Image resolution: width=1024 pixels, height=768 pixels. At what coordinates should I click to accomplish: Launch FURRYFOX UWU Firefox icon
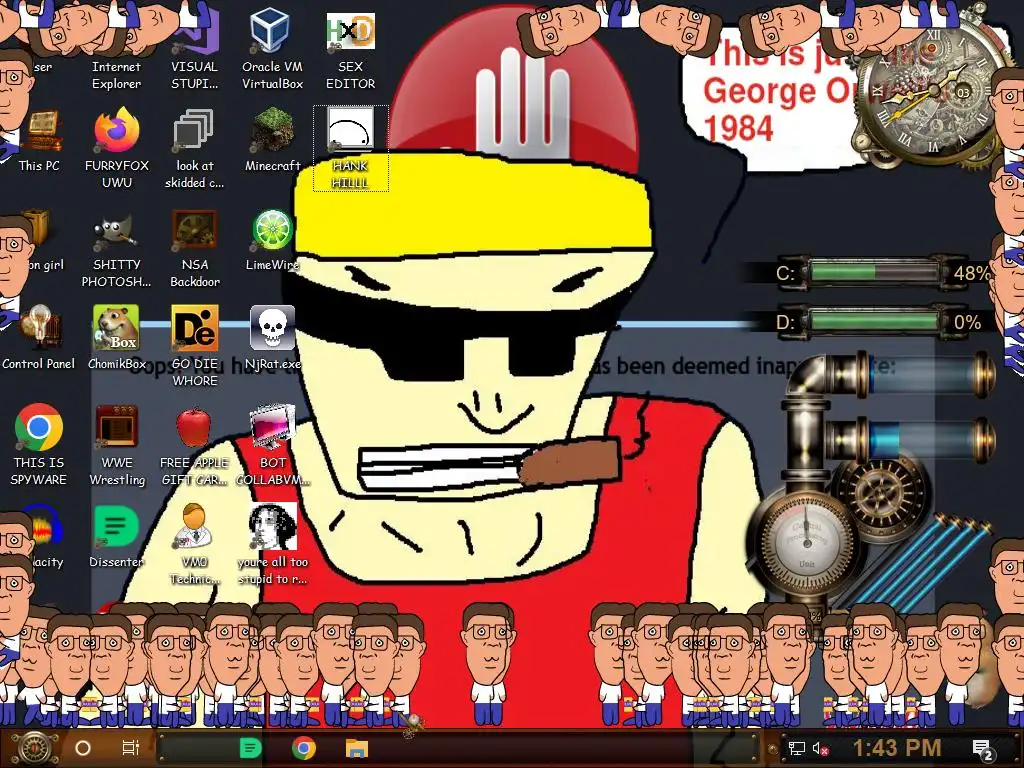point(117,148)
